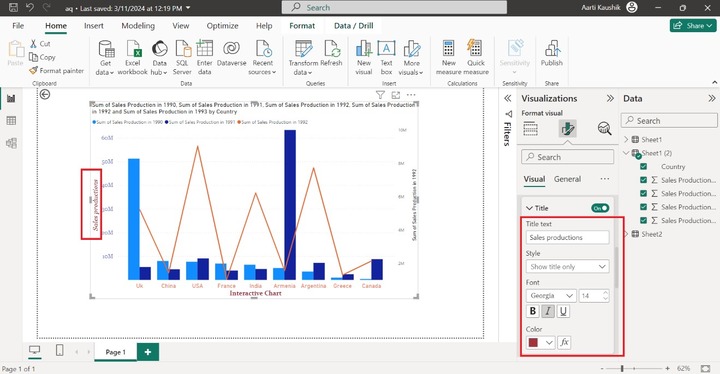Screen dimensions: 720x374
Task: Uncheck the second Sales Production field
Action: point(643,193)
